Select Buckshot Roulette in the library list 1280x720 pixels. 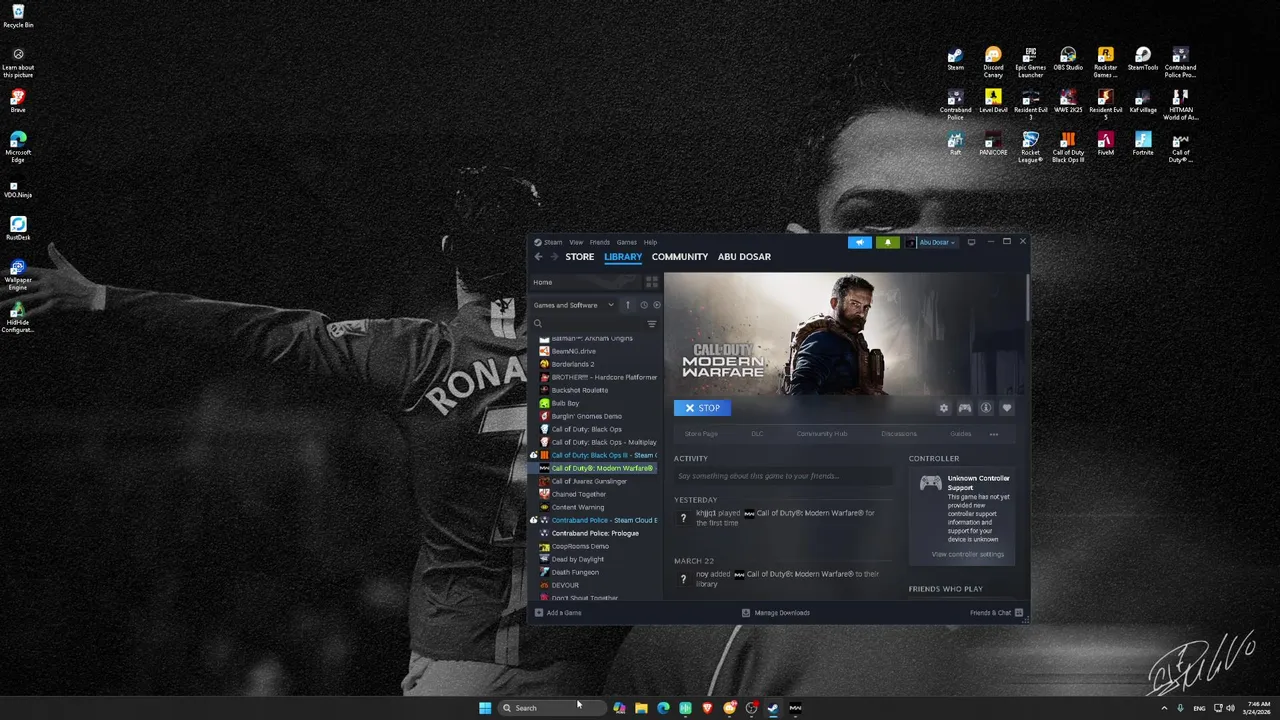click(579, 390)
